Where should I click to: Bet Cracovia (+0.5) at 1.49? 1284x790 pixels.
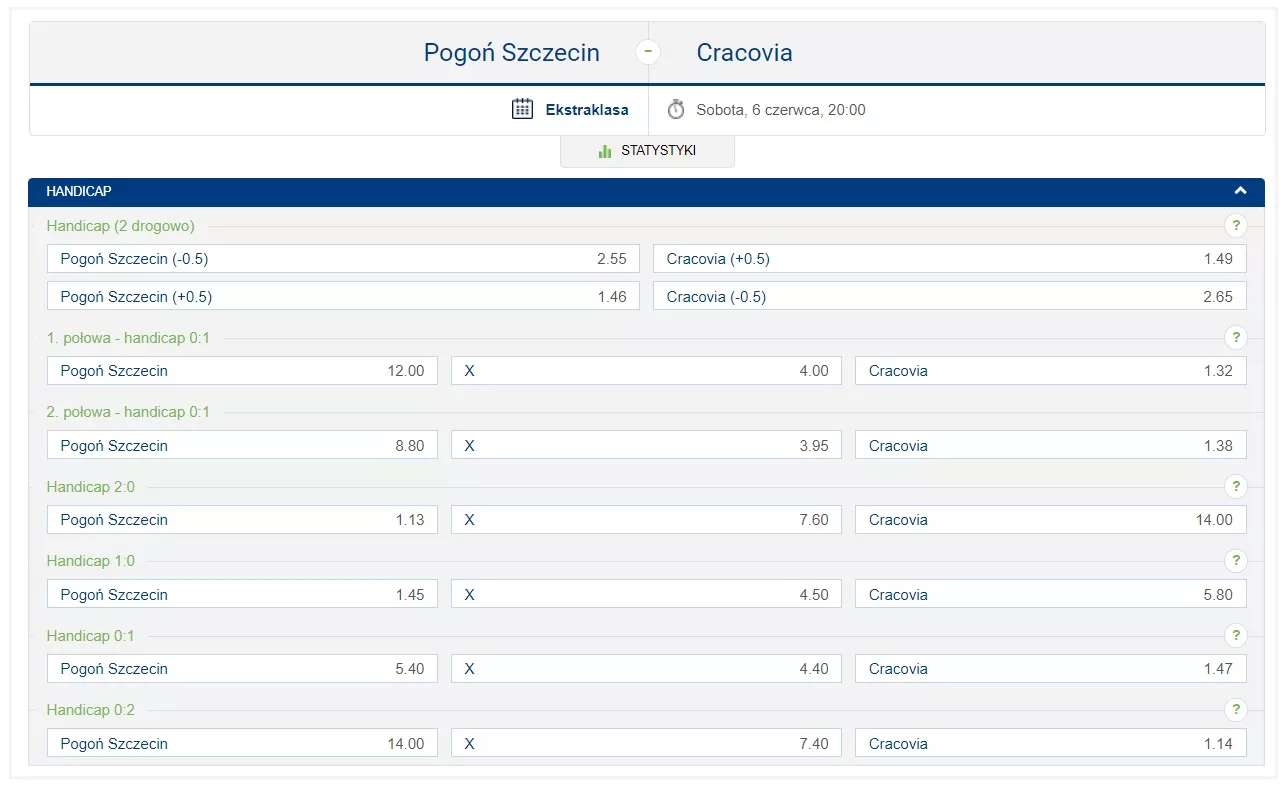950,259
